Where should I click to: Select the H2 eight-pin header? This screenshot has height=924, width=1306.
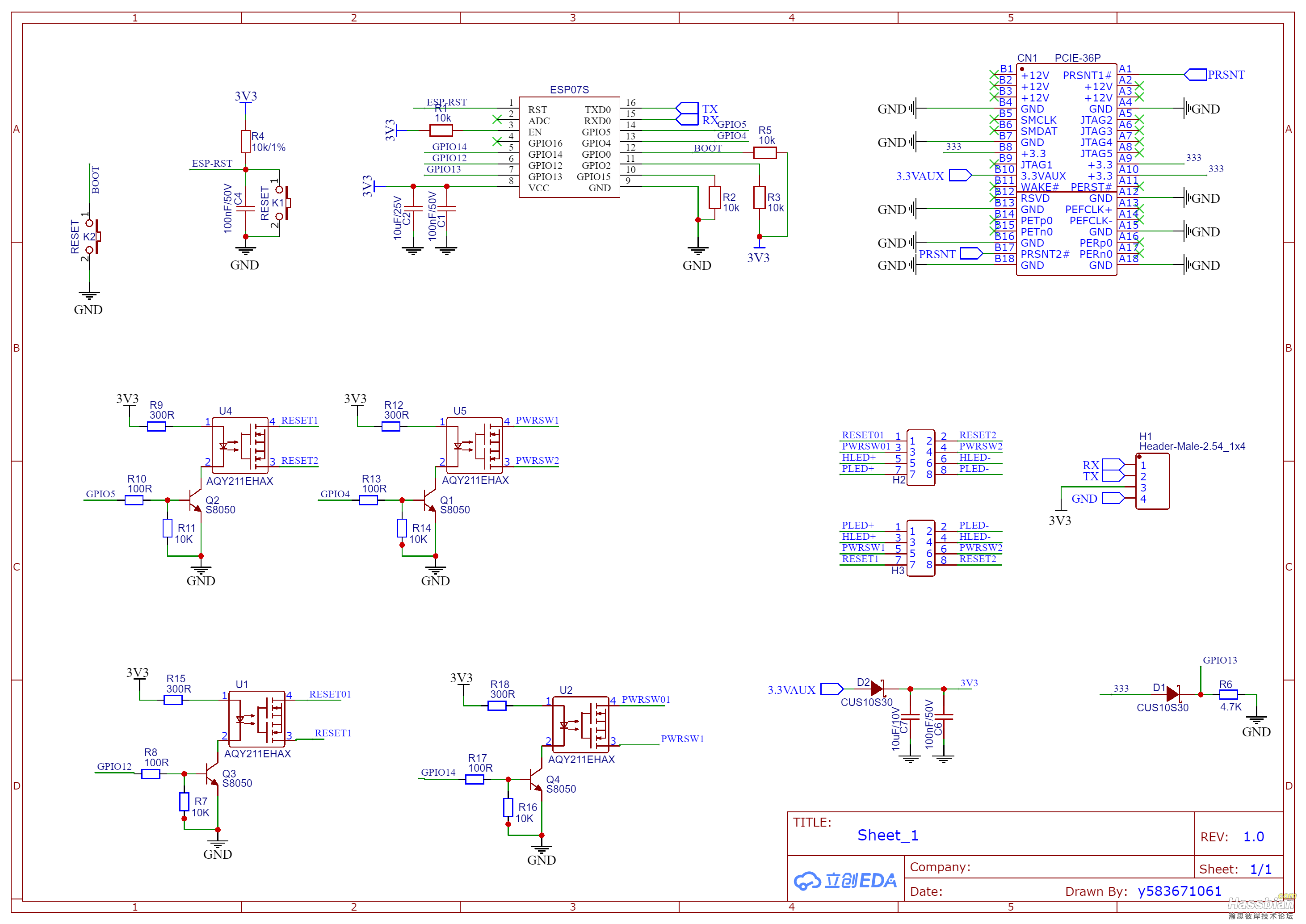(921, 458)
